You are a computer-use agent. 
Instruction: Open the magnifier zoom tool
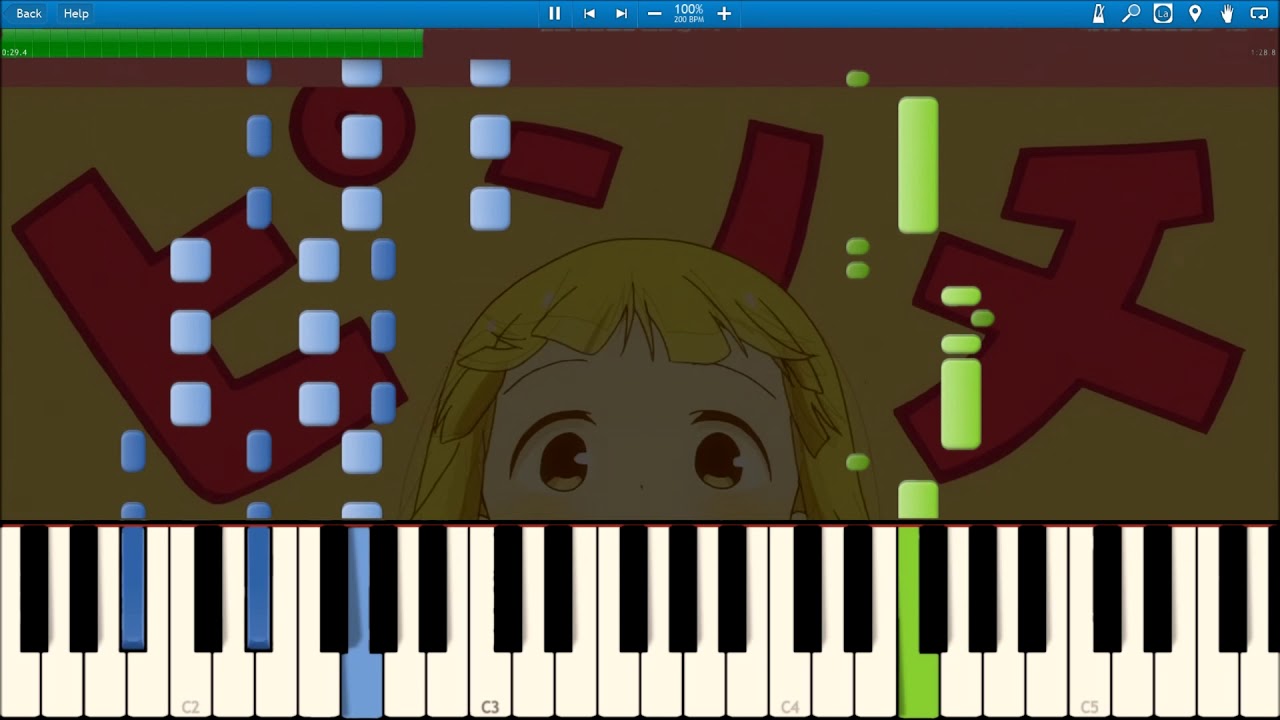point(1131,13)
